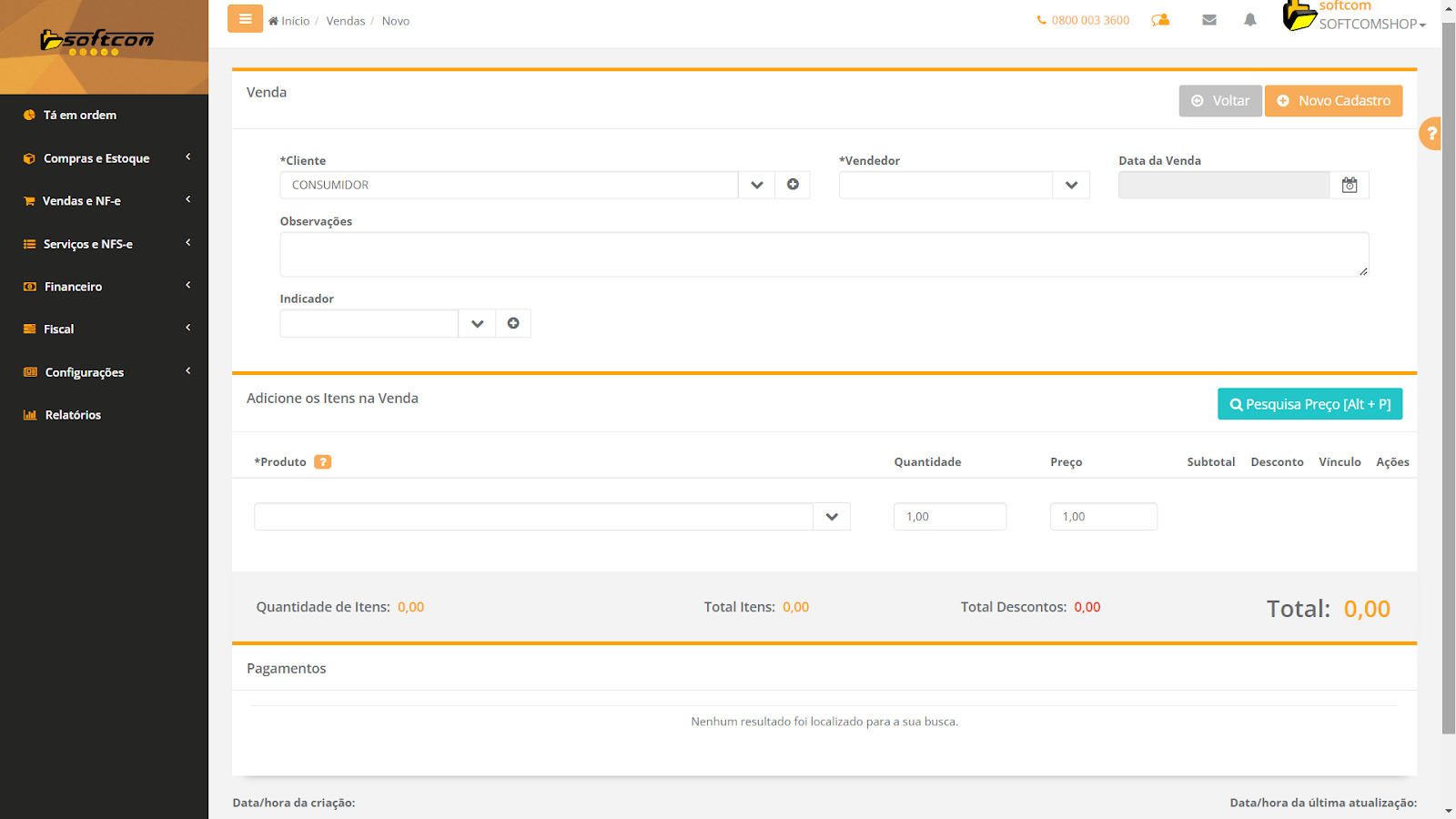Expand the Cliente dropdown arrow
This screenshot has height=819, width=1456.
(x=756, y=185)
